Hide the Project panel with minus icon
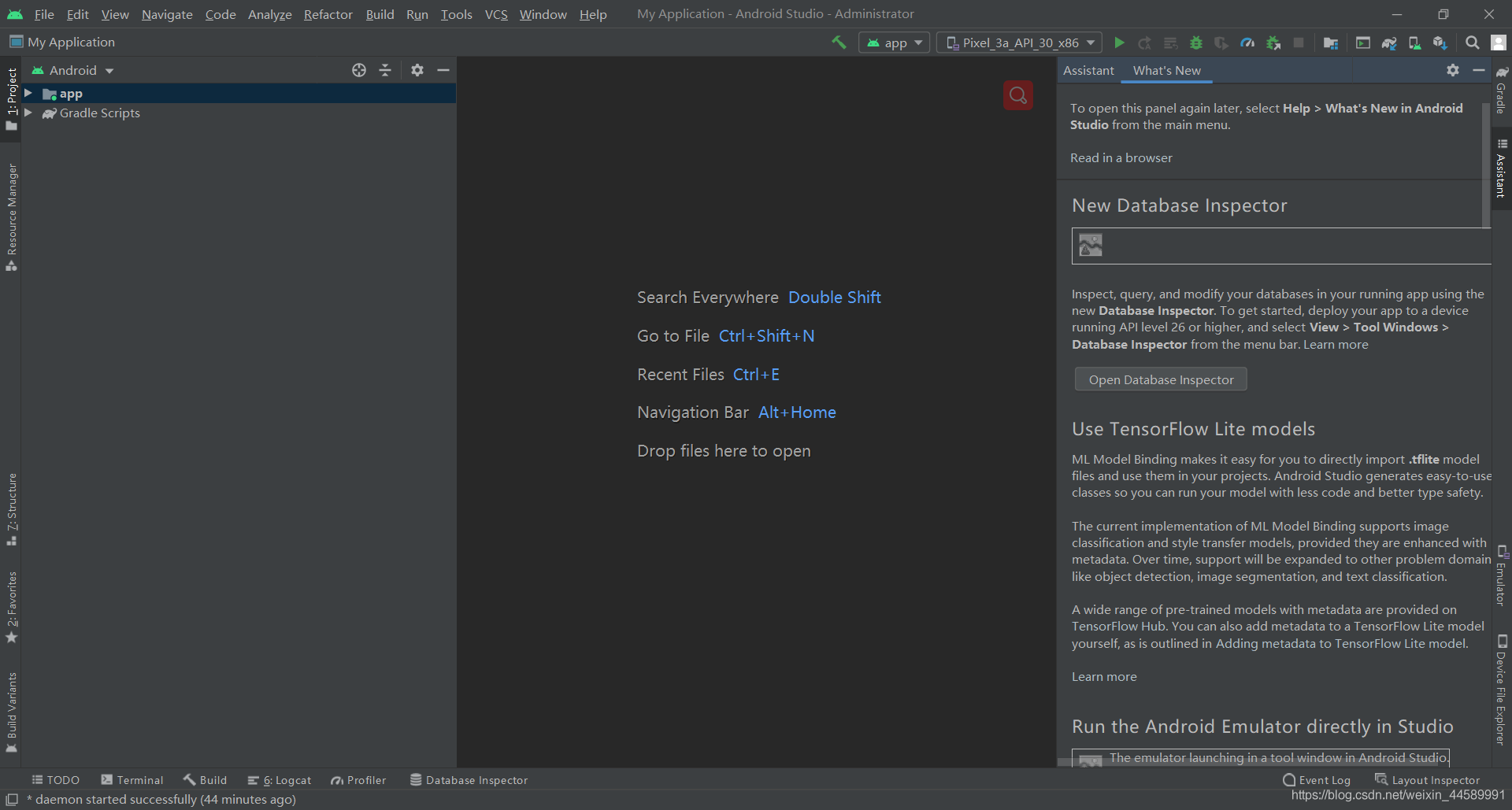This screenshot has height=810, width=1512. 443,70
